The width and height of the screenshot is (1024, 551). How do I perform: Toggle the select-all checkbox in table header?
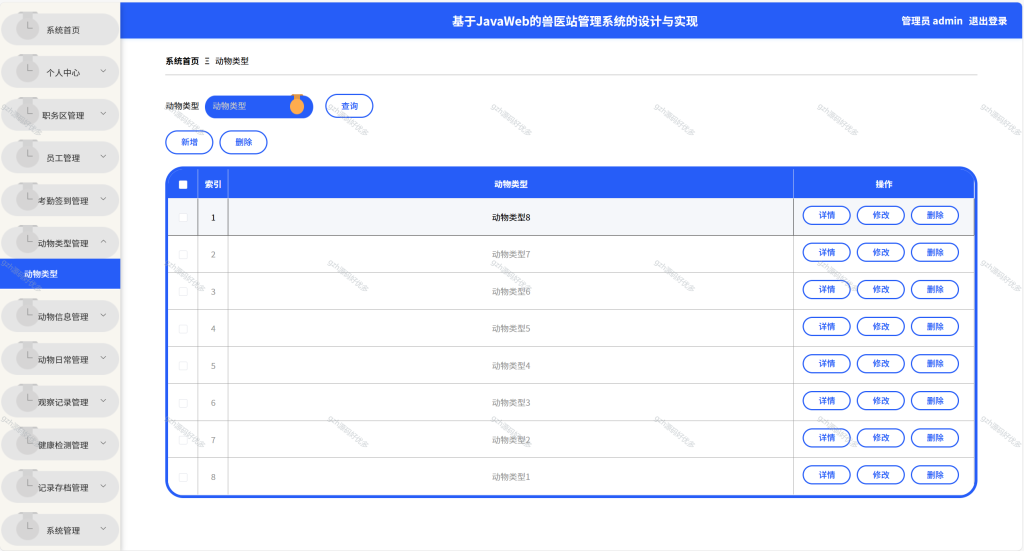tap(183, 185)
